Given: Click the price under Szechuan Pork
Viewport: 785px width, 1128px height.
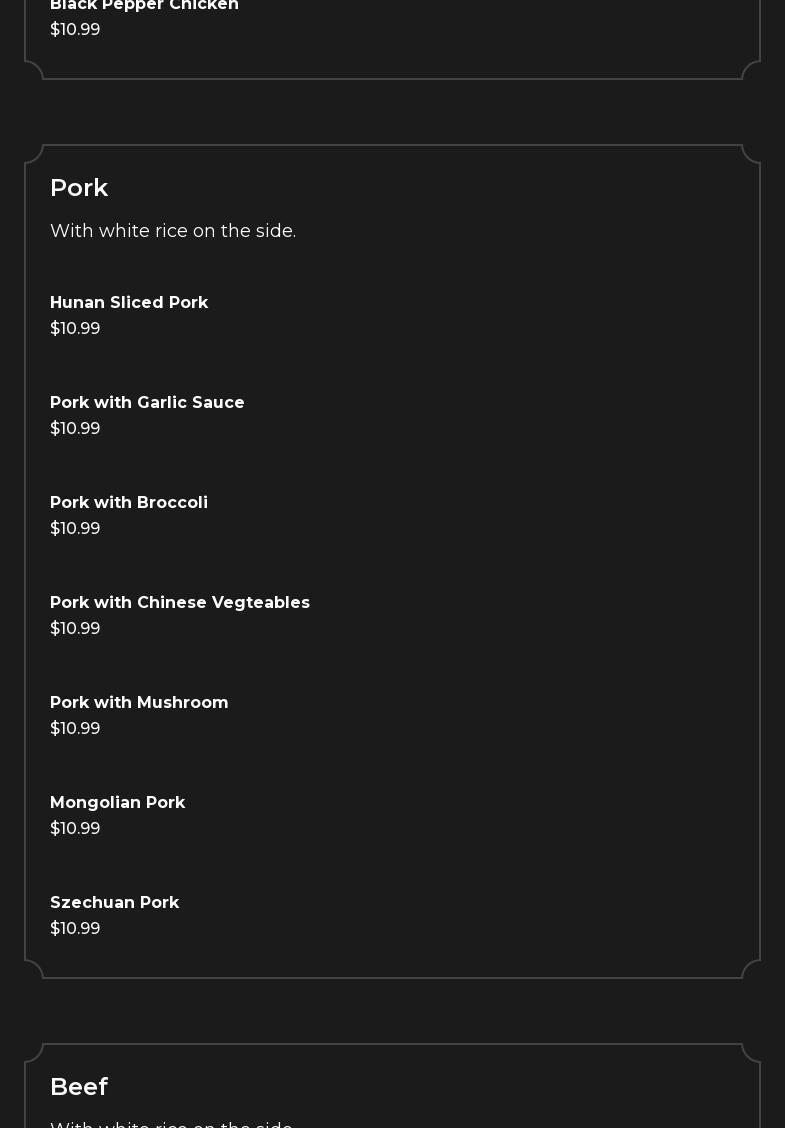Looking at the screenshot, I should pyautogui.click(x=75, y=929).
